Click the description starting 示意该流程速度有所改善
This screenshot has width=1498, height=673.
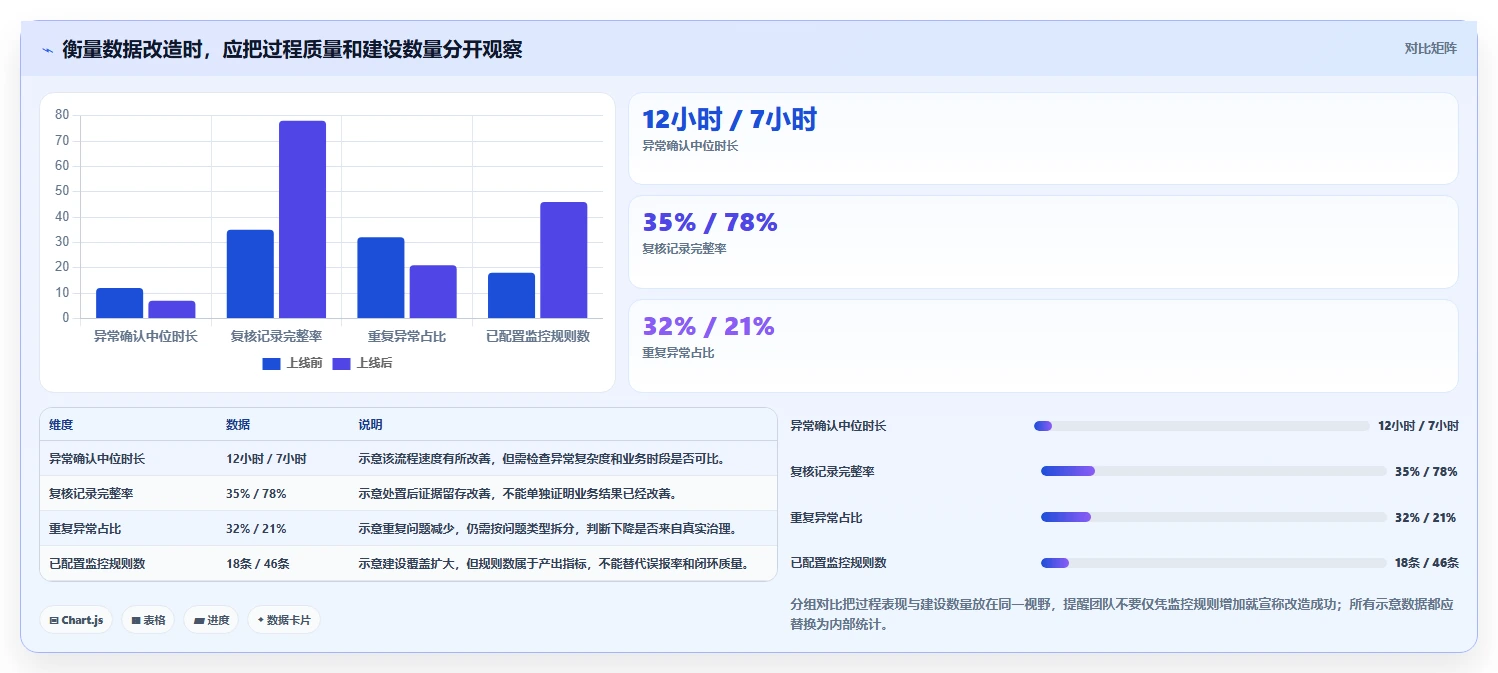tap(541, 459)
